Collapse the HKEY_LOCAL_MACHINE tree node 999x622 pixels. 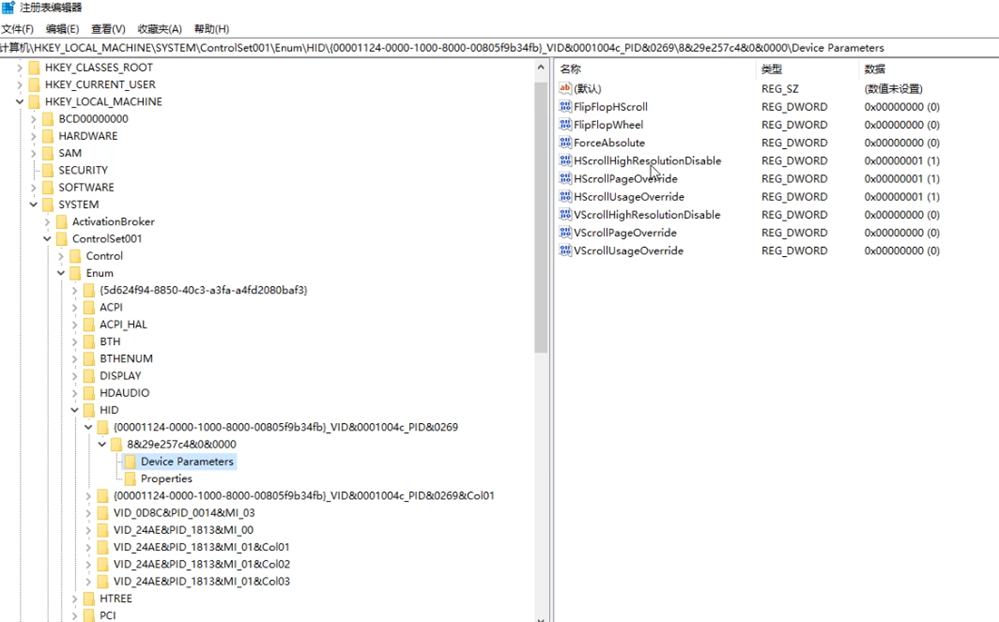click(20, 102)
